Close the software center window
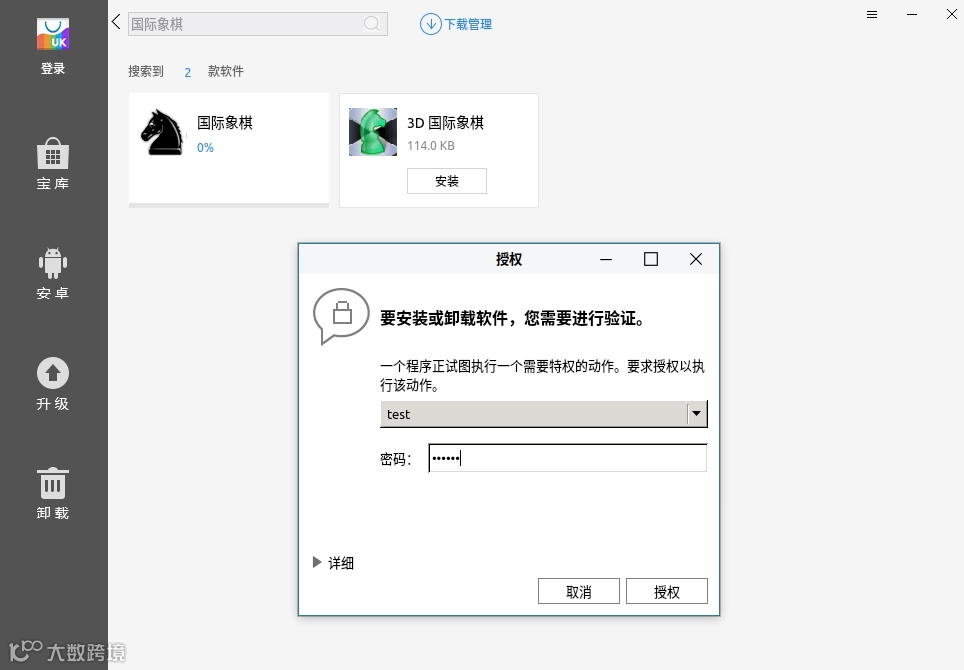 coord(952,14)
